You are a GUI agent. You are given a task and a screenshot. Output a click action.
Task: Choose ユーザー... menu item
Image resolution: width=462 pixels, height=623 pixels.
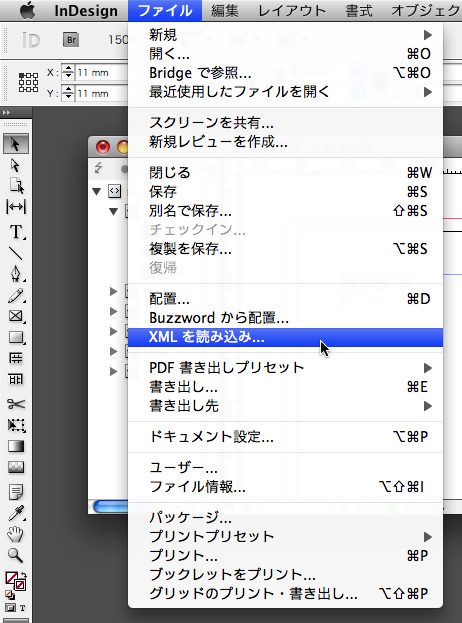tap(286, 468)
